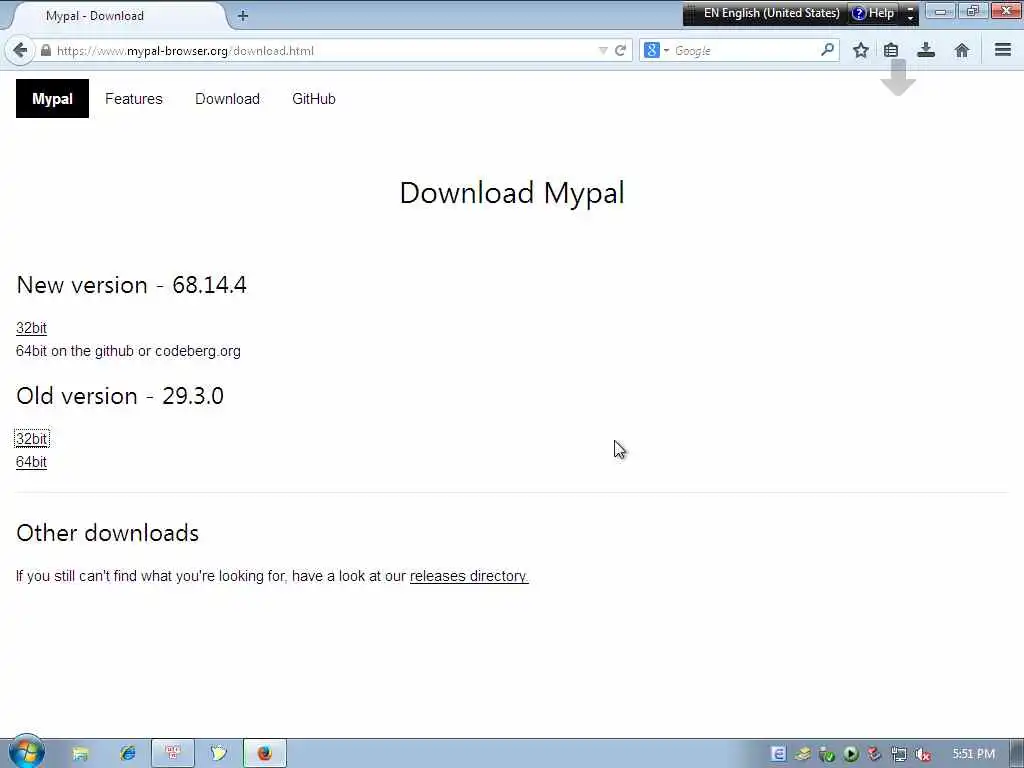Focus the address bar URL field
The height and width of the screenshot is (768, 1024).
coord(327,50)
